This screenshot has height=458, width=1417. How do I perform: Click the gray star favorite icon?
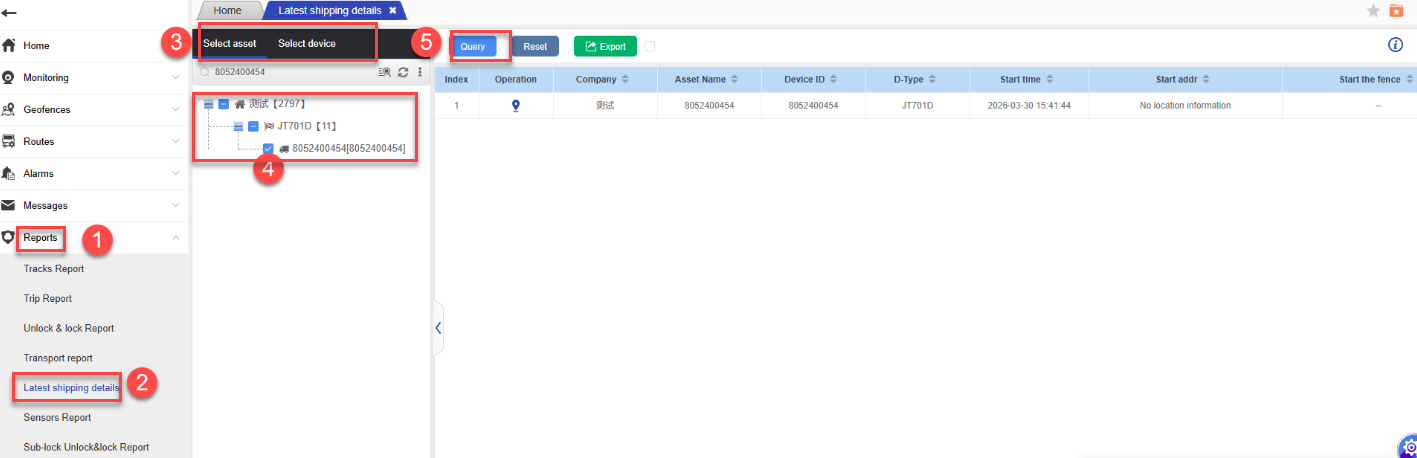tap(1373, 11)
